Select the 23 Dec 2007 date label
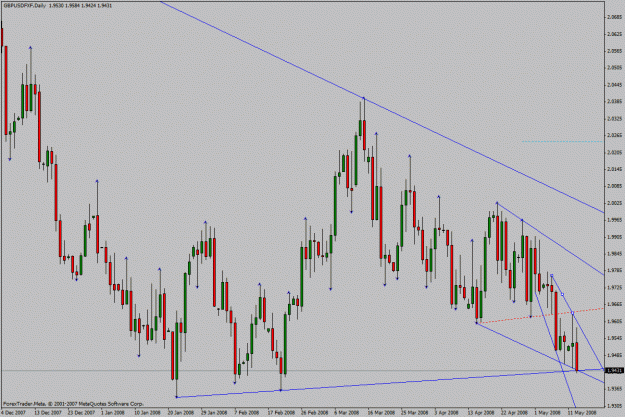Viewport: 625px width, 417px height. (81, 412)
